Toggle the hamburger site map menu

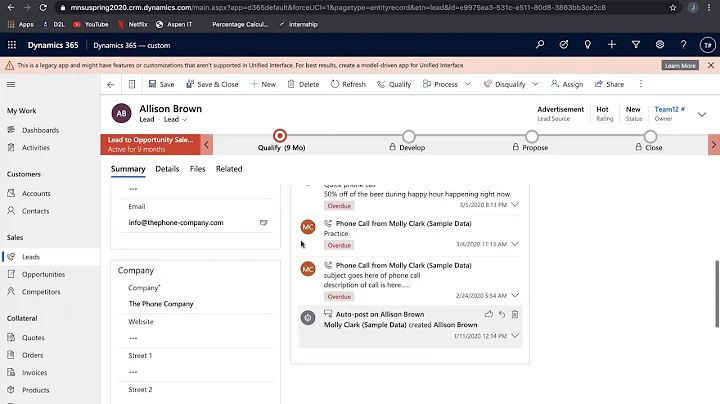(11, 84)
